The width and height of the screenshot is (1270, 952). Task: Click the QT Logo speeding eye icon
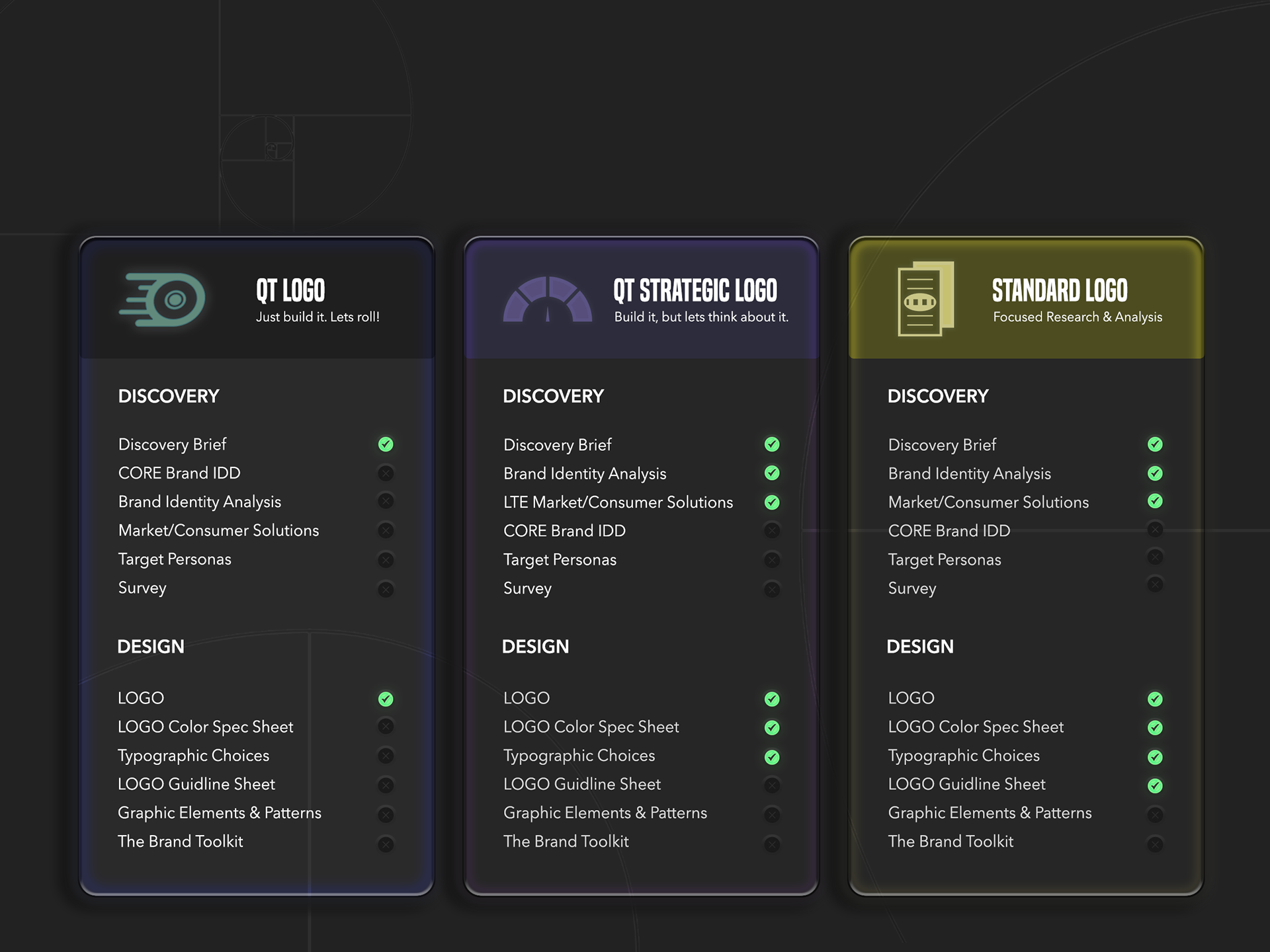[164, 299]
